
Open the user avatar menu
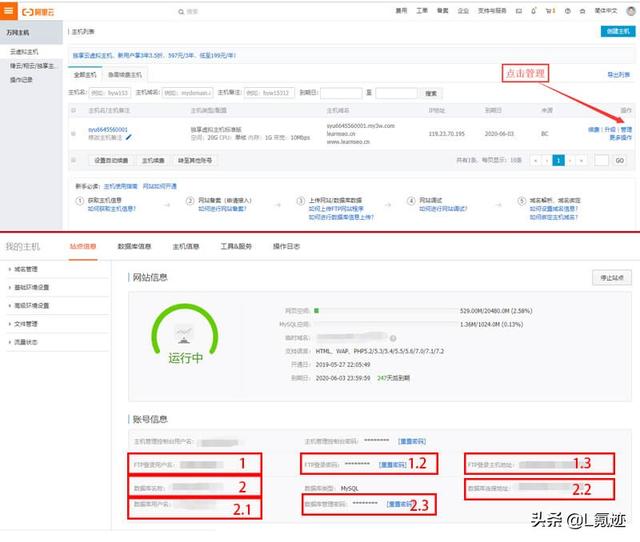(631, 11)
